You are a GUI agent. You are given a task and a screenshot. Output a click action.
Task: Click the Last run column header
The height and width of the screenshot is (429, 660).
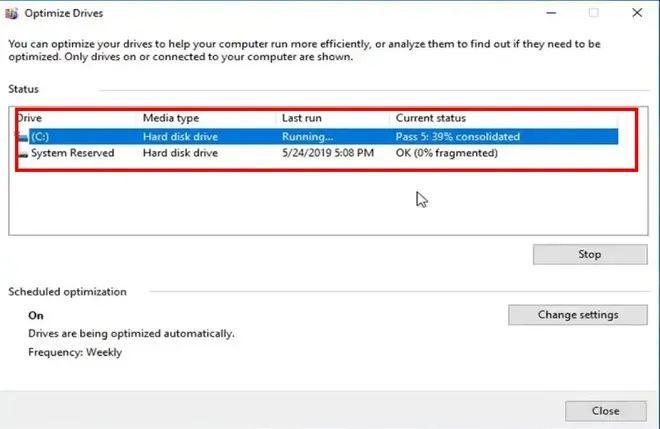pos(301,118)
